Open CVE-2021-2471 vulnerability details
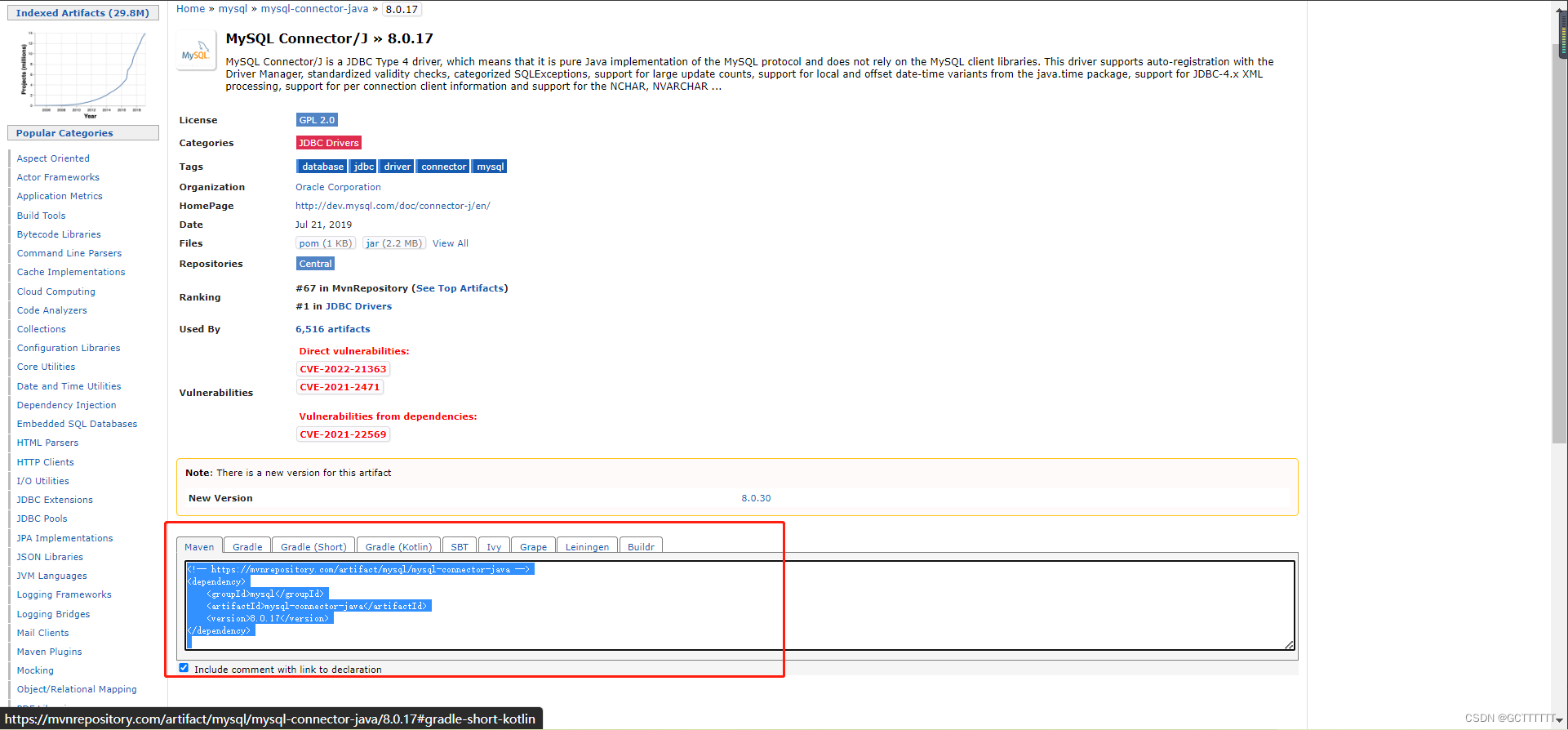This screenshot has width=1568, height=730. click(x=340, y=387)
